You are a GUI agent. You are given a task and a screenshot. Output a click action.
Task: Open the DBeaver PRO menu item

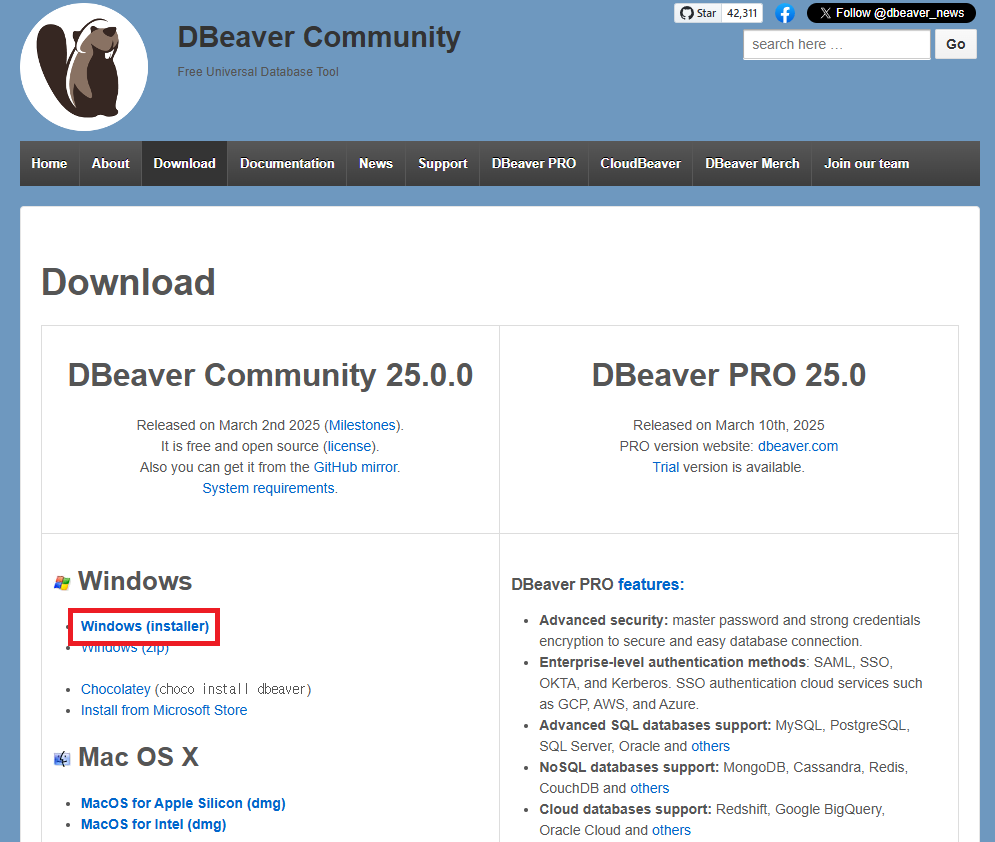pos(534,164)
